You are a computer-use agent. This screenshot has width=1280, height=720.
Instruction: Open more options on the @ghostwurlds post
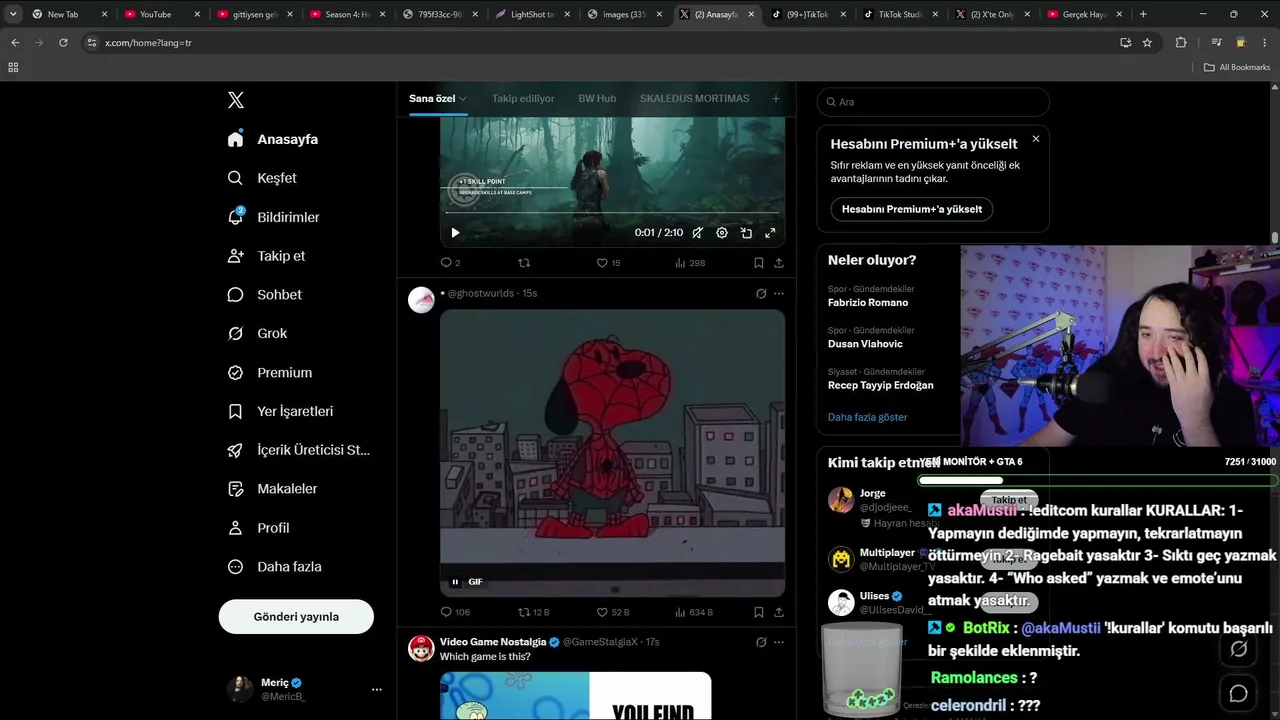pos(779,293)
